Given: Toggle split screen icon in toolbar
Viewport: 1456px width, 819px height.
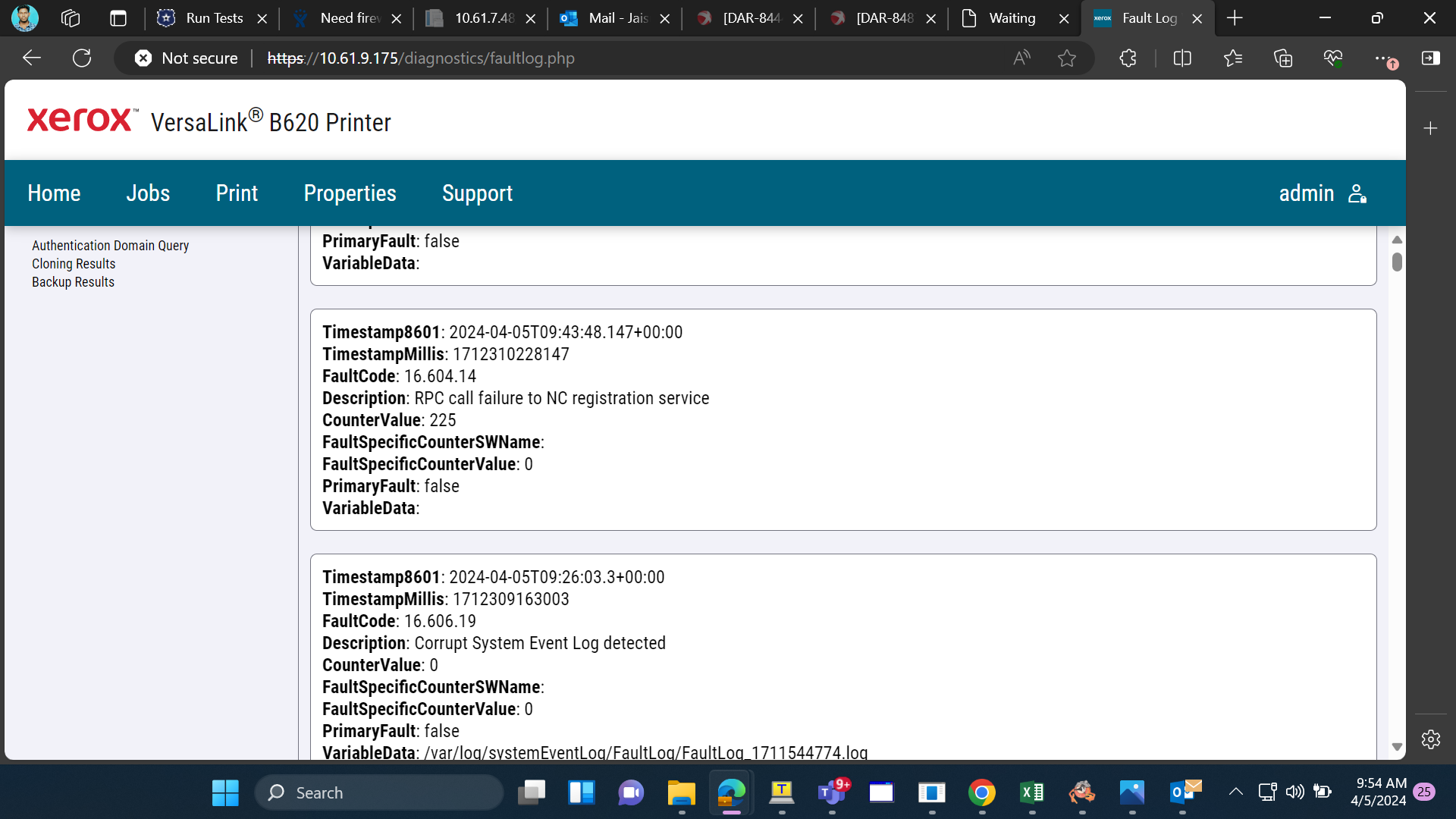Looking at the screenshot, I should [1182, 58].
